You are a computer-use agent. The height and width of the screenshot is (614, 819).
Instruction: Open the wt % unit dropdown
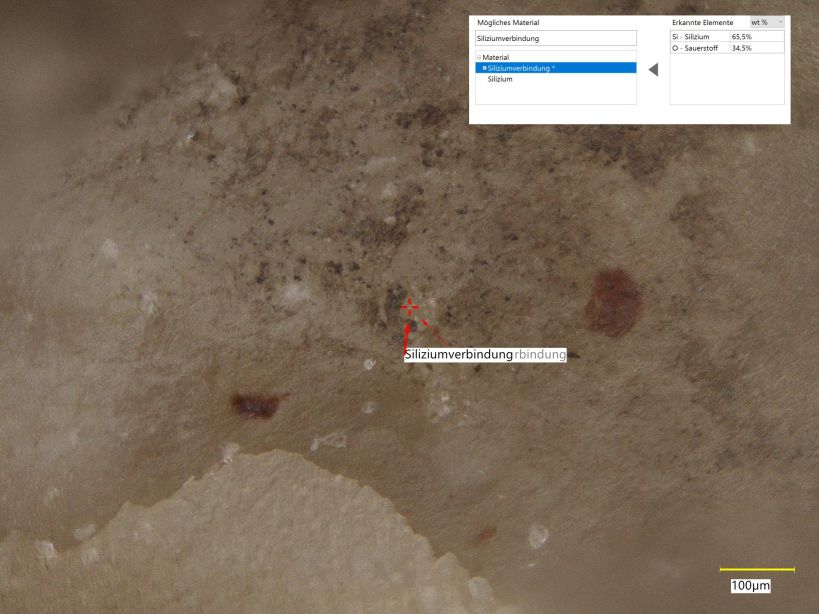click(767, 22)
